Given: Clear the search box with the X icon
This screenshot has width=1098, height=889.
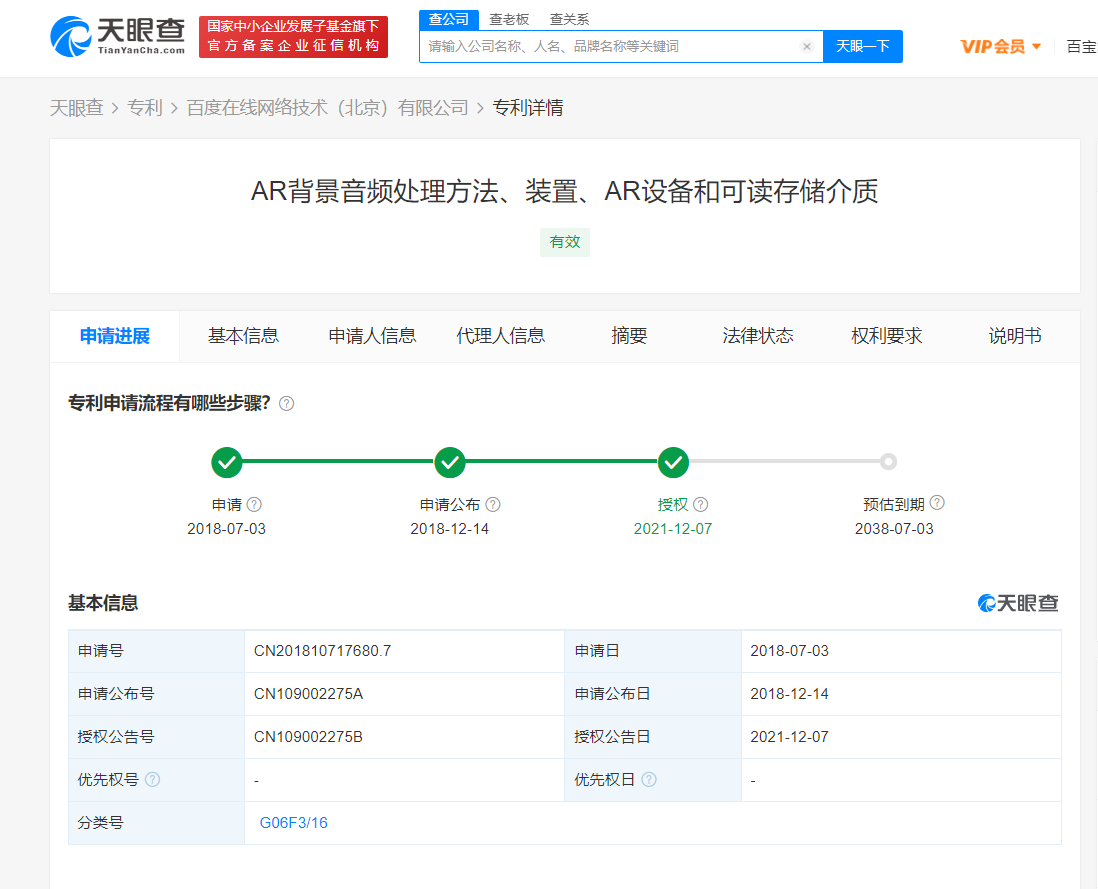Looking at the screenshot, I should coord(807,47).
